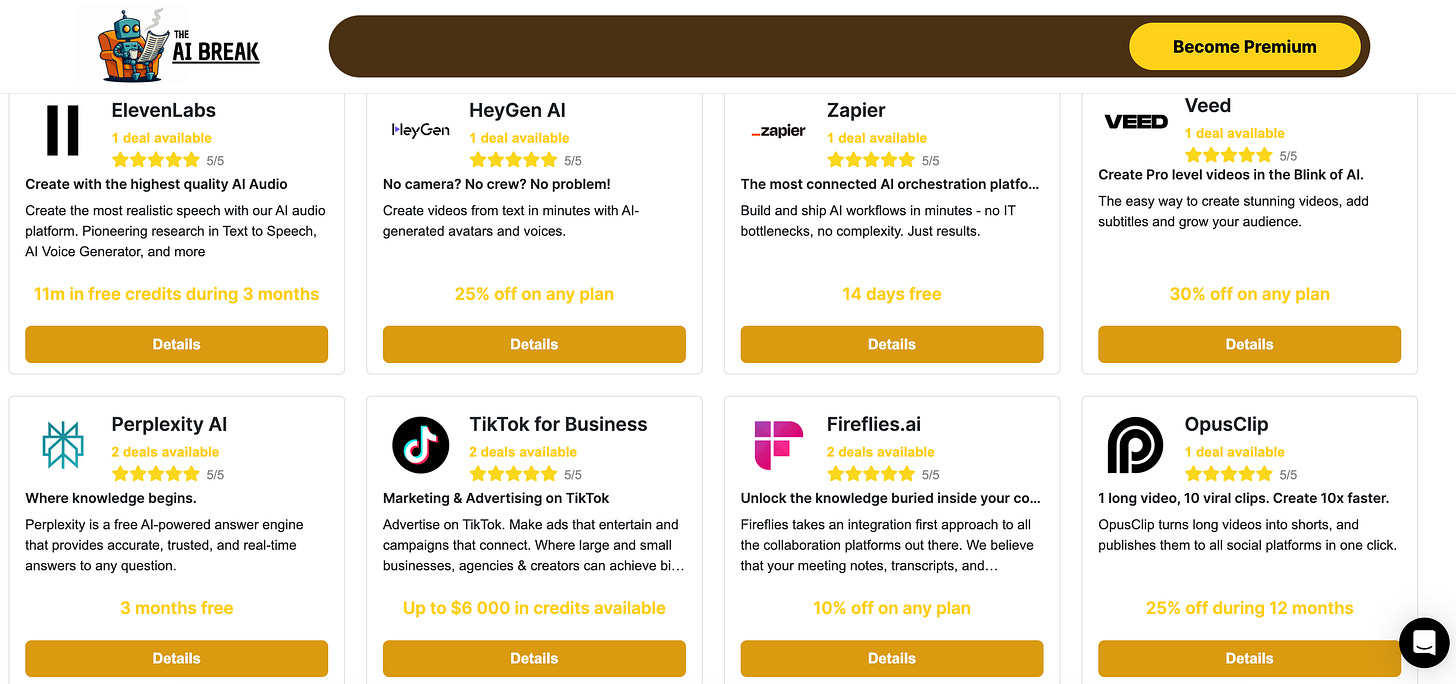Viewport: 1456px width, 684px height.
Task: Click the star rating under Fireflies.ai
Action: click(871, 473)
